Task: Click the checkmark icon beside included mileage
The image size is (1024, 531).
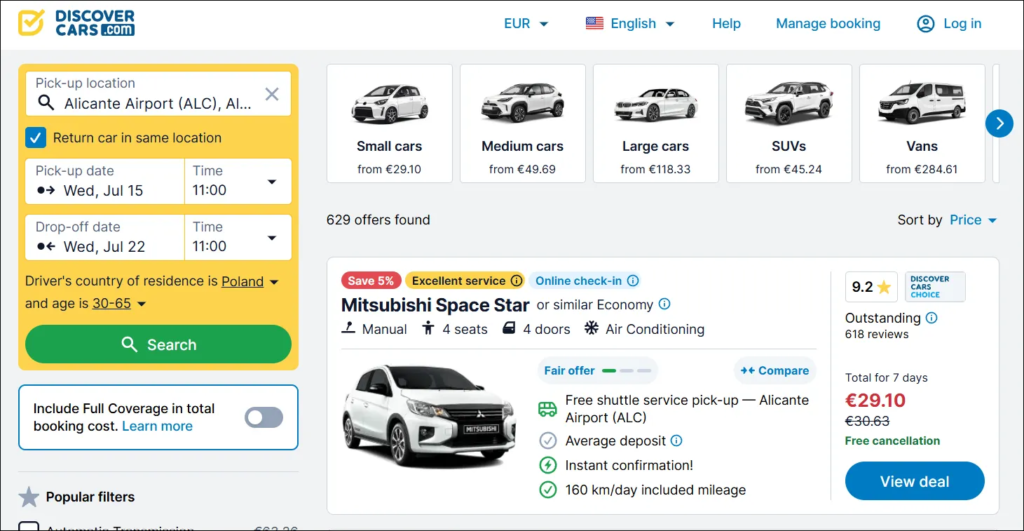Action: point(548,489)
